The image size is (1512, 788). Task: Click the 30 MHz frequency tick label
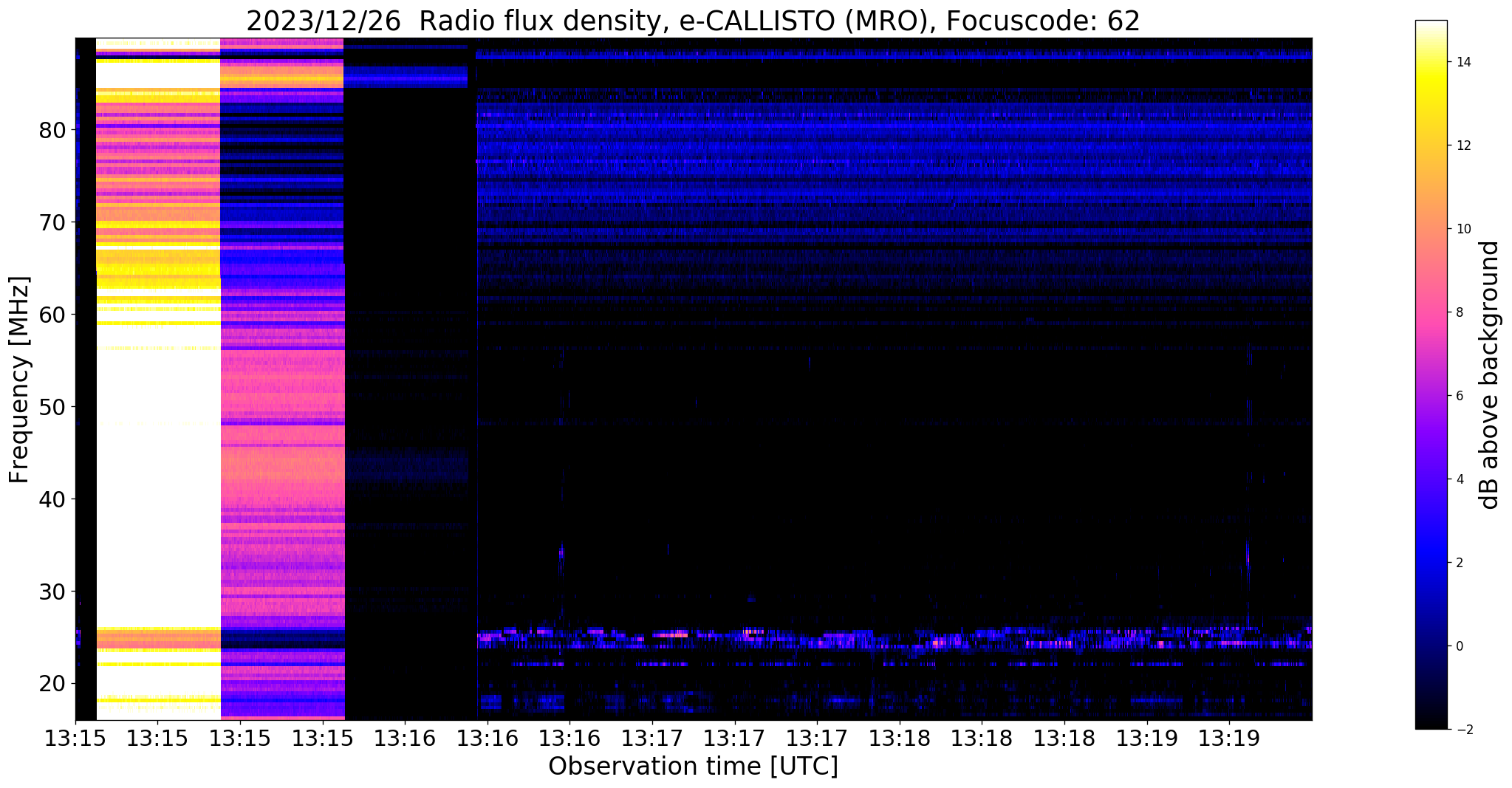(53, 592)
